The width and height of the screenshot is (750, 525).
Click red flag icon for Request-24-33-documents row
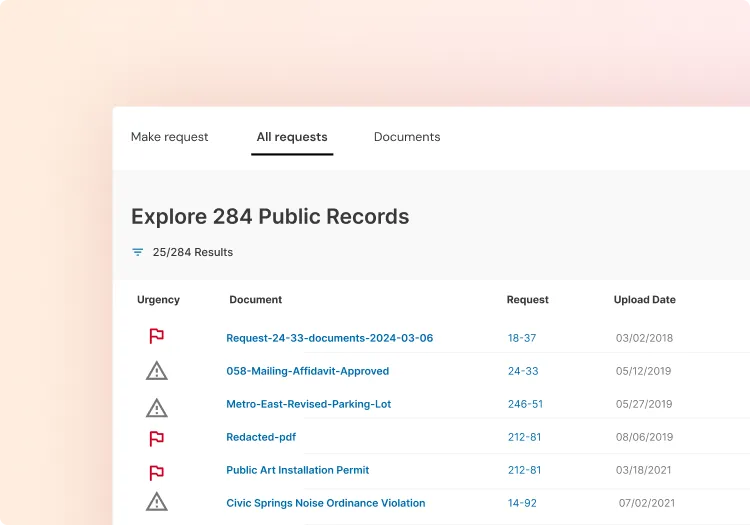(x=156, y=337)
